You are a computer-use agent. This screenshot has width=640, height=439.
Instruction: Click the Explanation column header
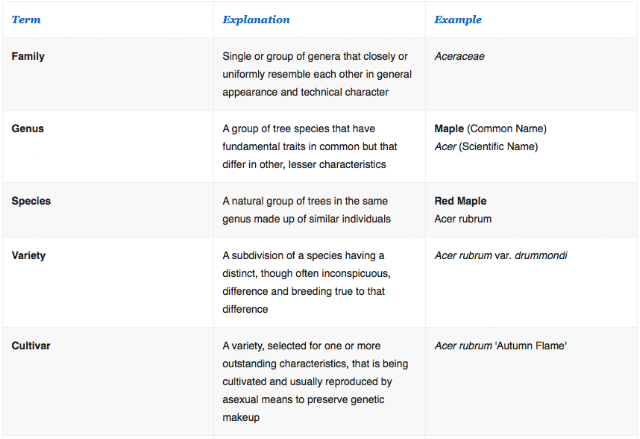(x=256, y=20)
